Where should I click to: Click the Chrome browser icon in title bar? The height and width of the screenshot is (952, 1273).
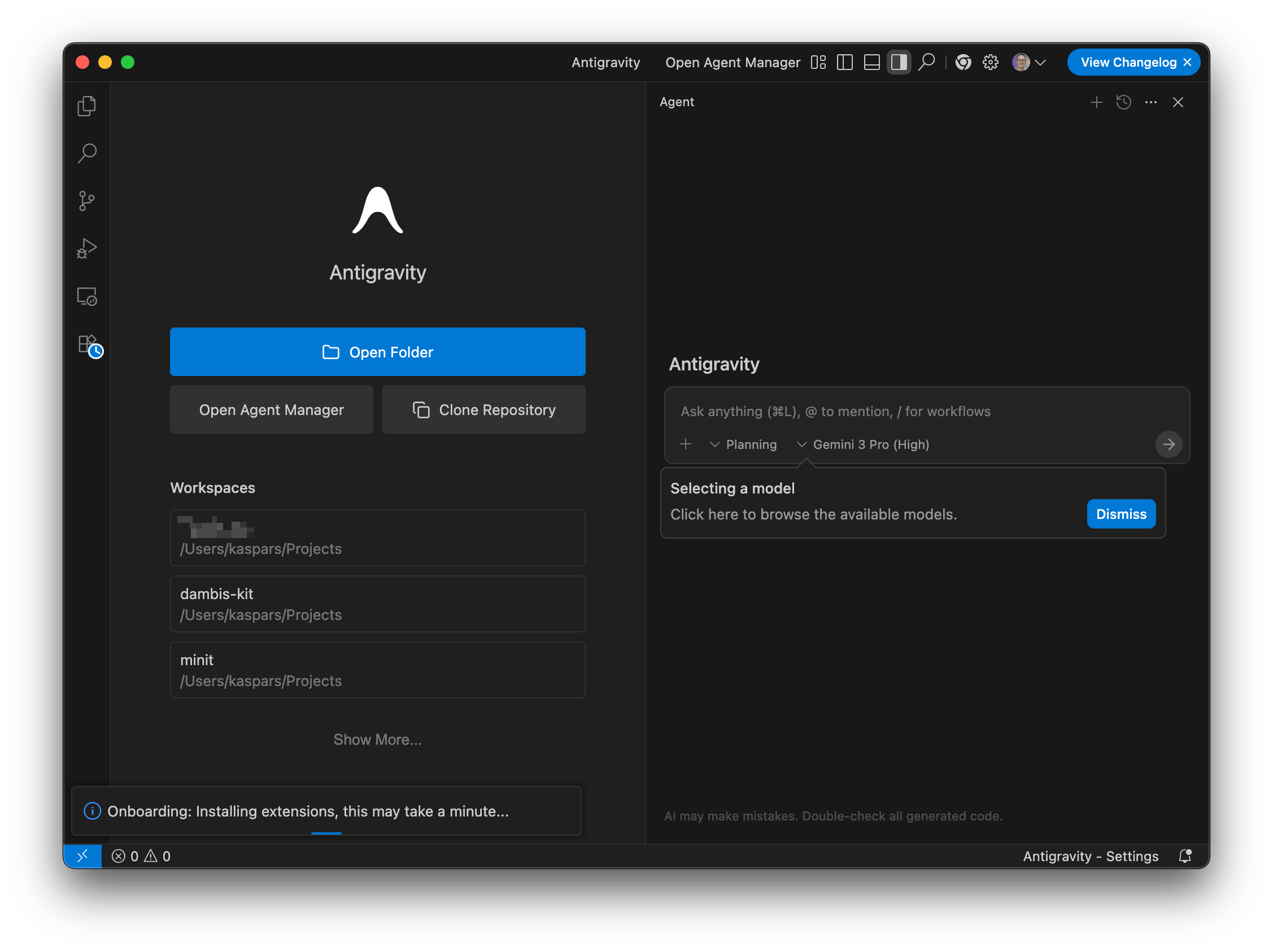(x=963, y=62)
